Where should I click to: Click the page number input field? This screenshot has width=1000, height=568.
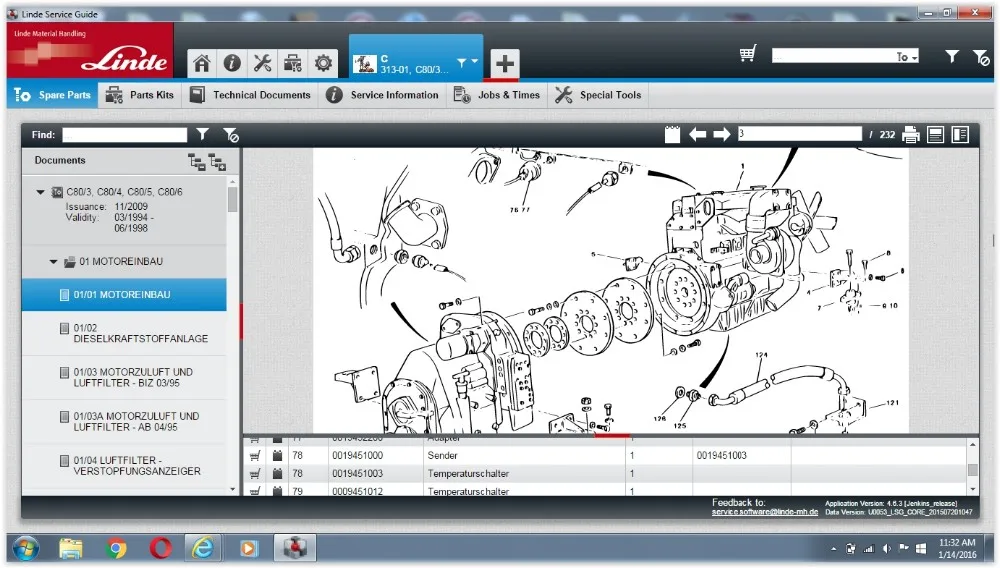[800, 134]
